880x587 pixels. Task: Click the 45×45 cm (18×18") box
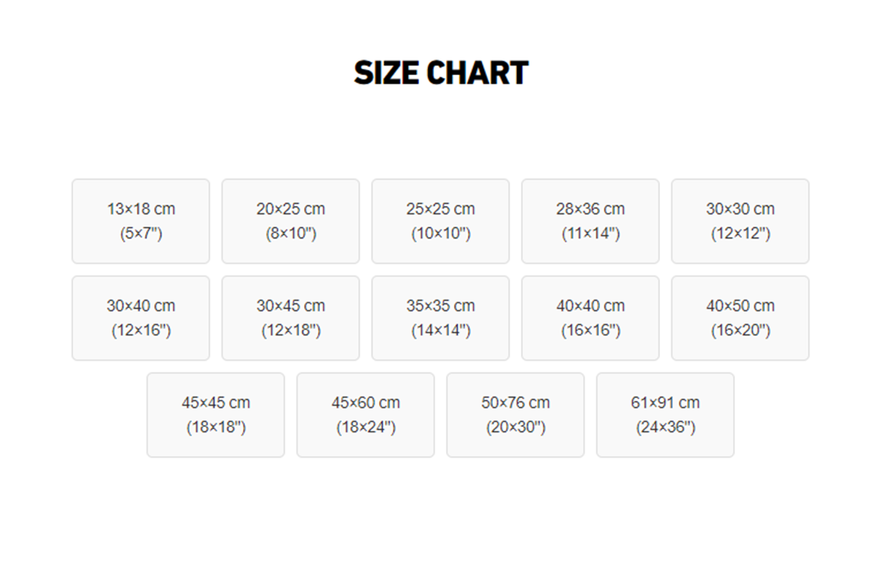216,415
